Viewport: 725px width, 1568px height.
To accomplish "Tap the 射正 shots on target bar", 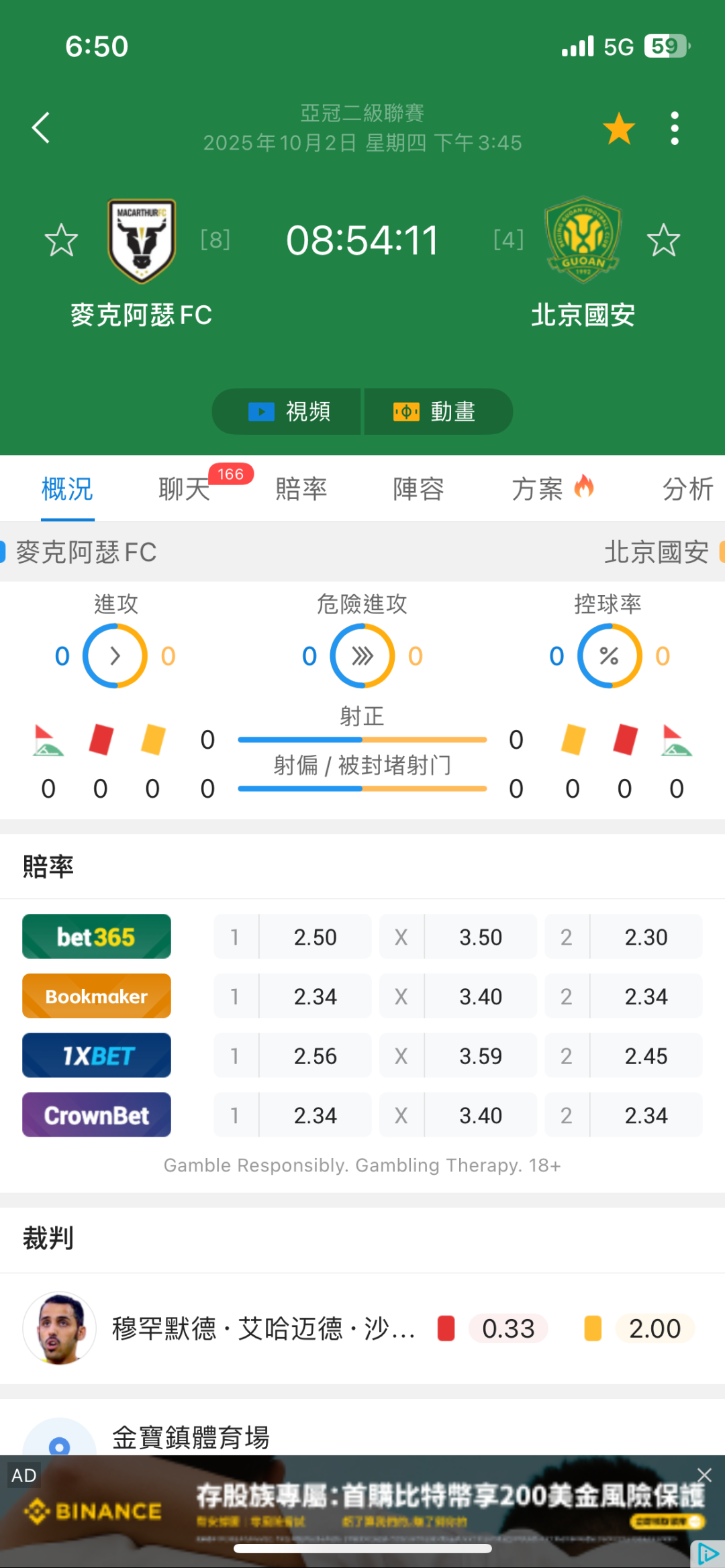I will (x=362, y=739).
